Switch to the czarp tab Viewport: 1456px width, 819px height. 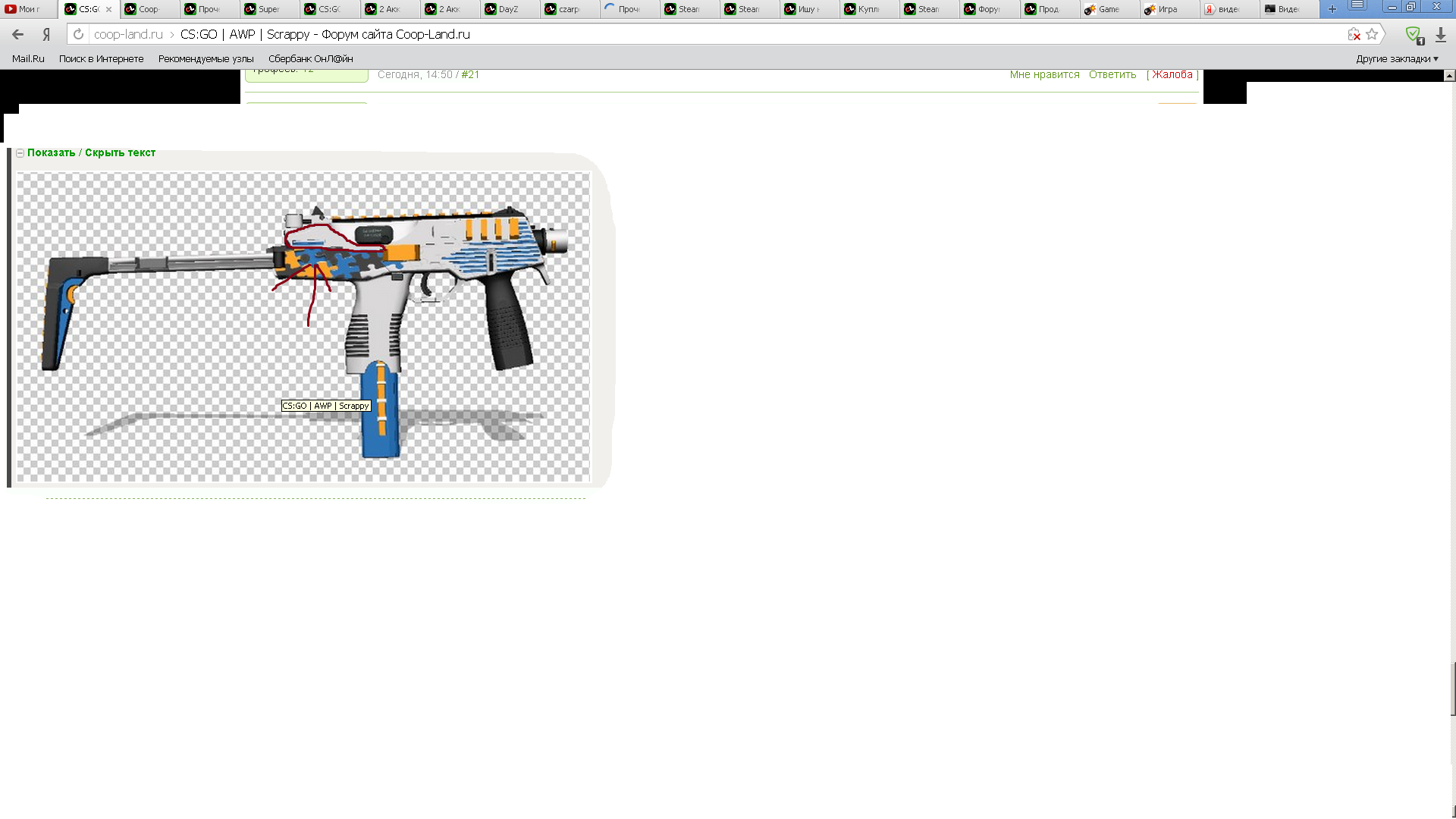[x=569, y=9]
